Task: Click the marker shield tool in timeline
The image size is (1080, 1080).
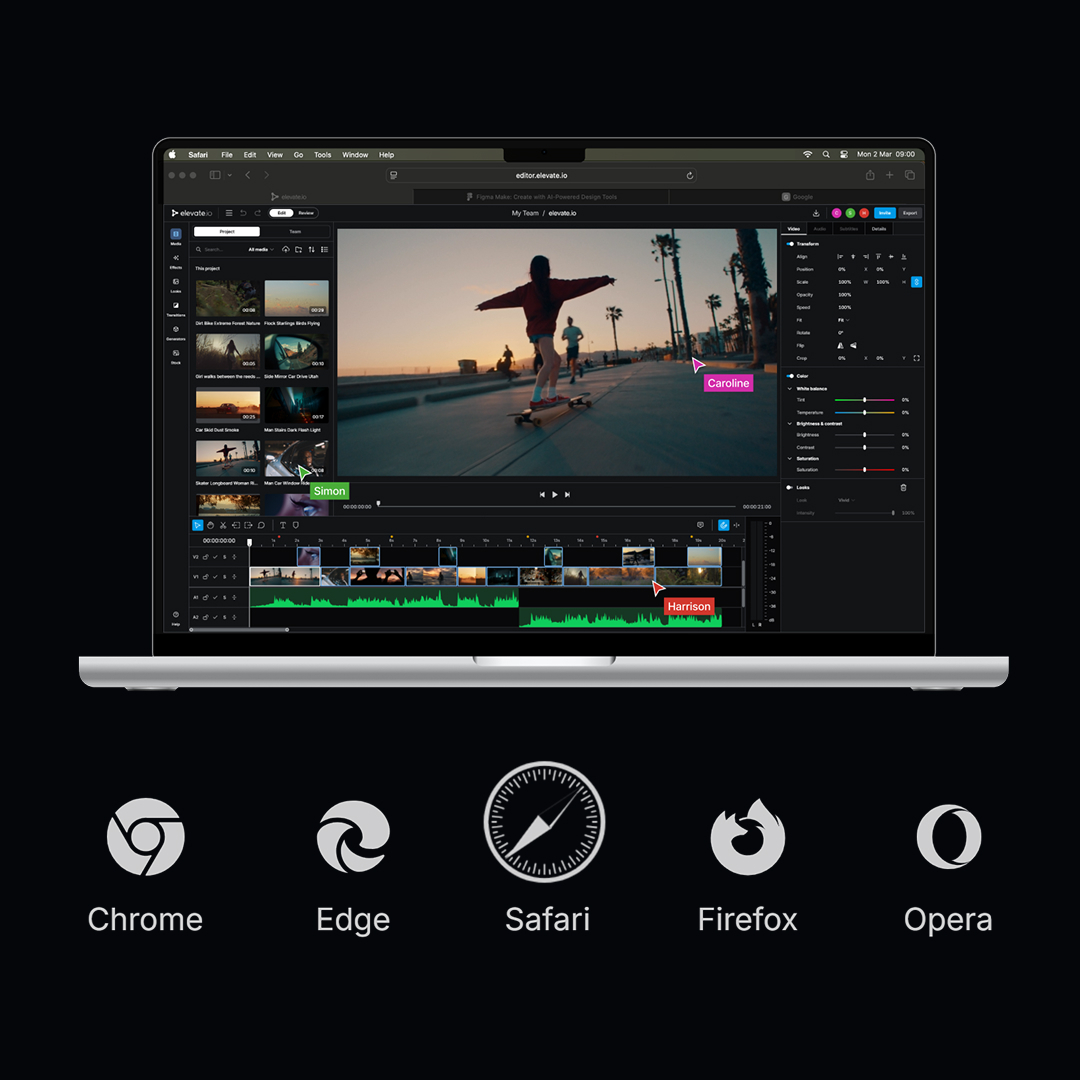Action: pos(295,526)
